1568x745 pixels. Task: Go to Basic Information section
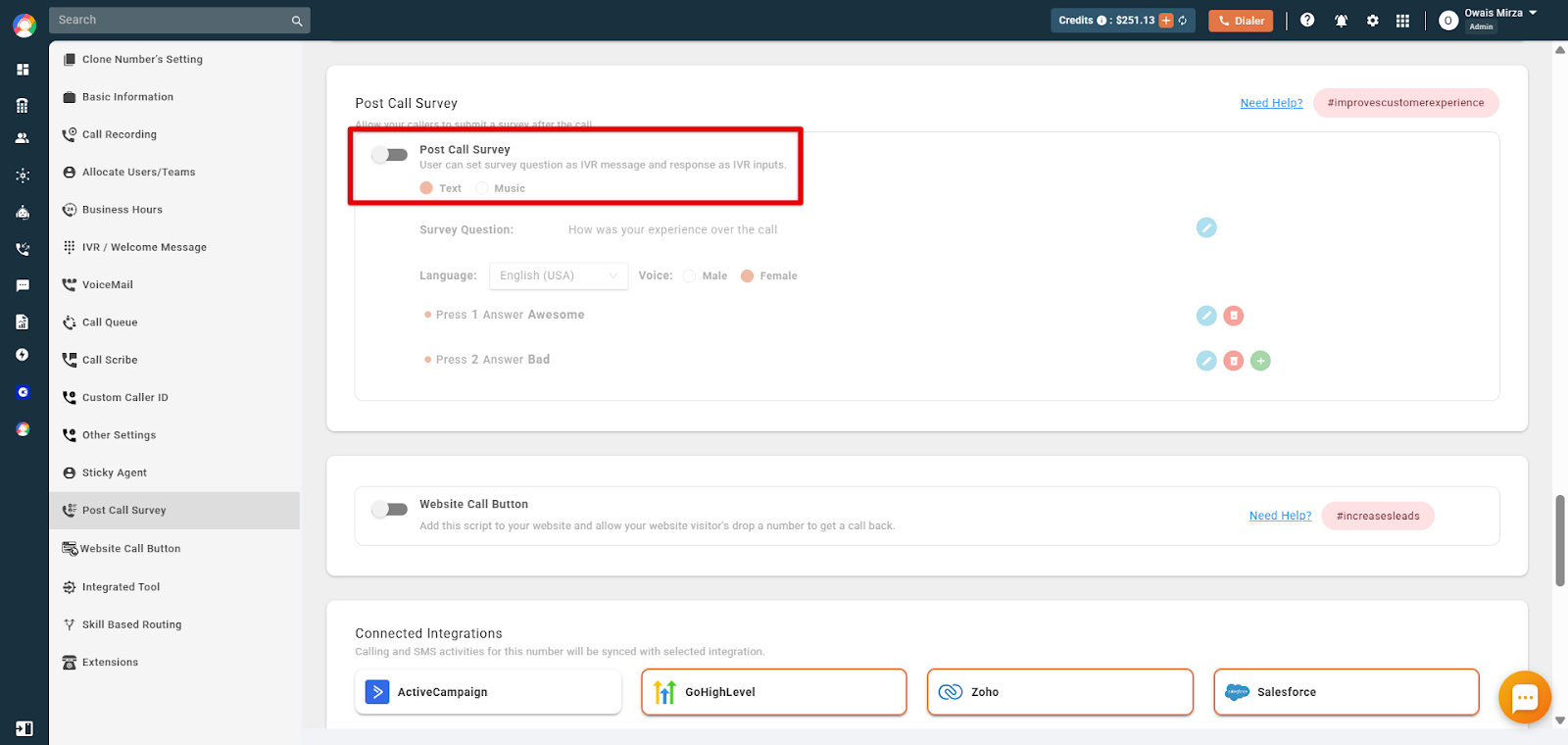tap(174, 97)
